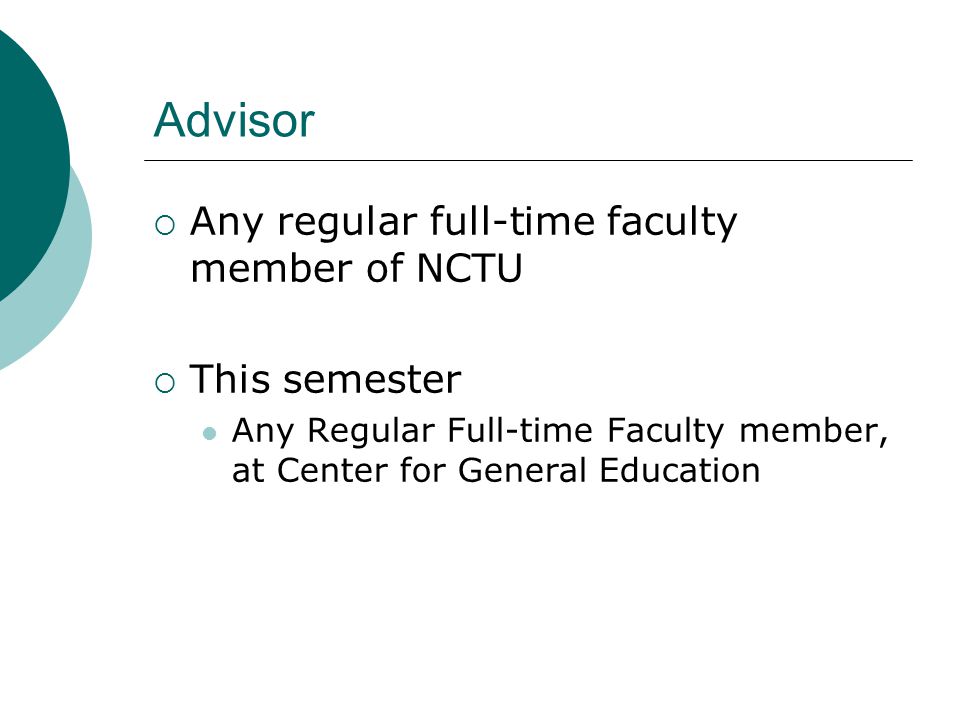Viewport: 960px width, 720px height.
Task: Click the 'at Center for General Education' line
Action: (x=496, y=470)
